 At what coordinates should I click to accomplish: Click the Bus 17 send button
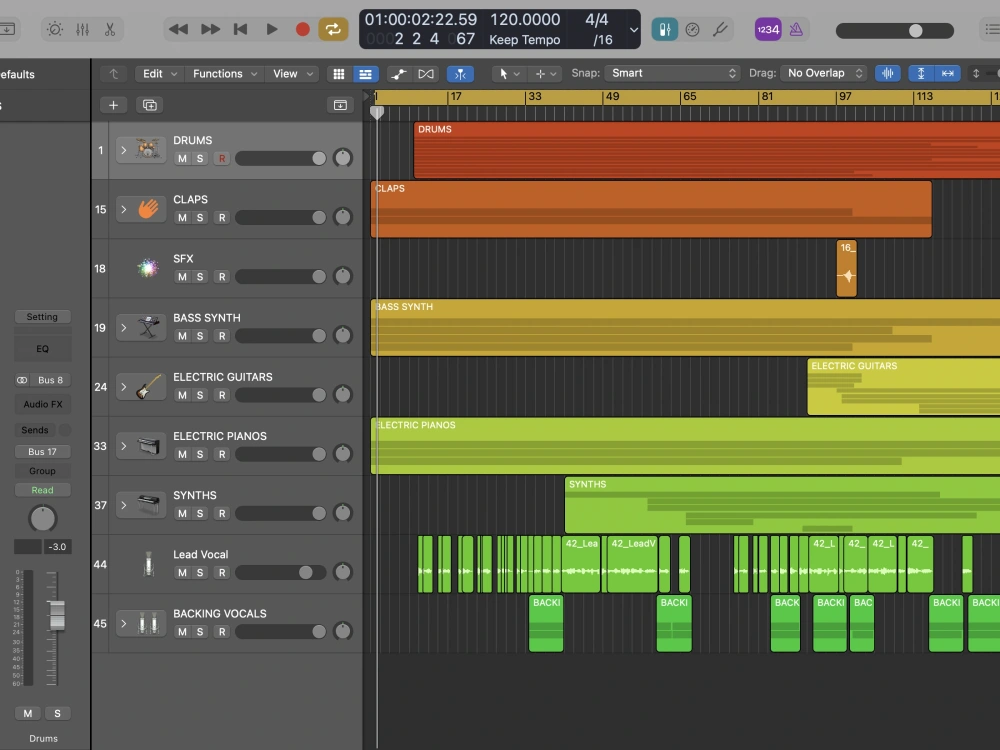pyautogui.click(x=42, y=452)
